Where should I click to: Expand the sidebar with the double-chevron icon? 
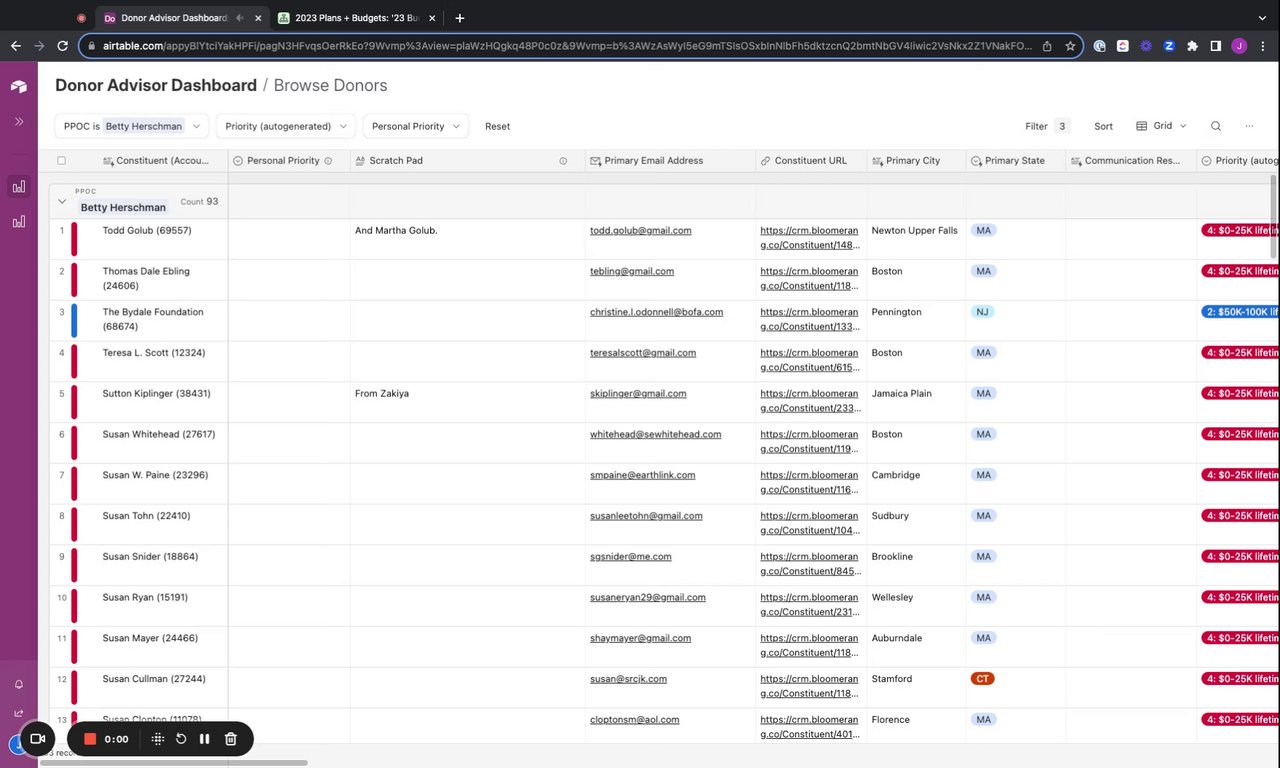coord(18,121)
